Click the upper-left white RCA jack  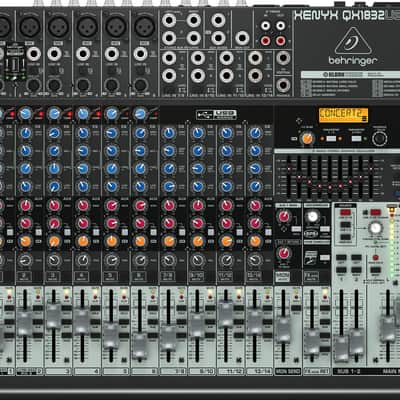pyautogui.click(x=265, y=25)
